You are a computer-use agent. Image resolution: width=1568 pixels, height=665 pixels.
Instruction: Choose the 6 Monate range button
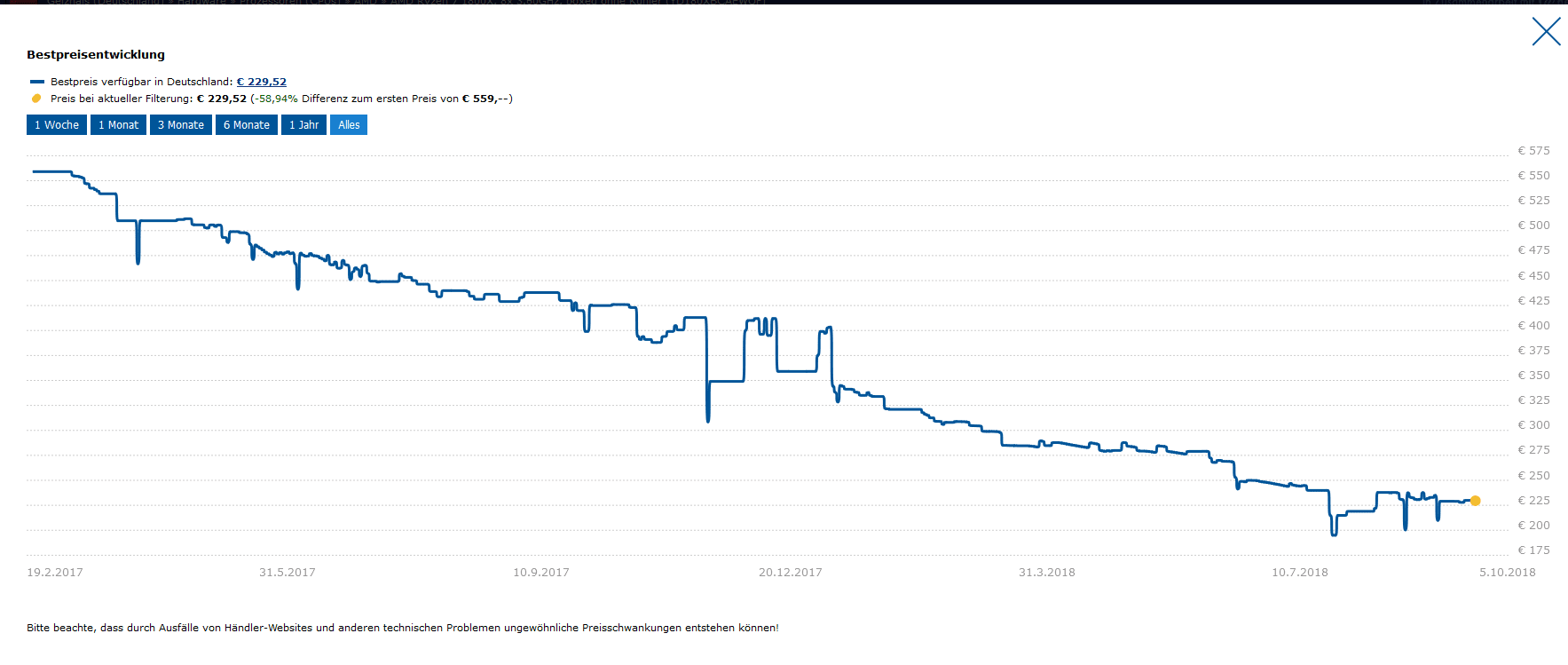(247, 125)
